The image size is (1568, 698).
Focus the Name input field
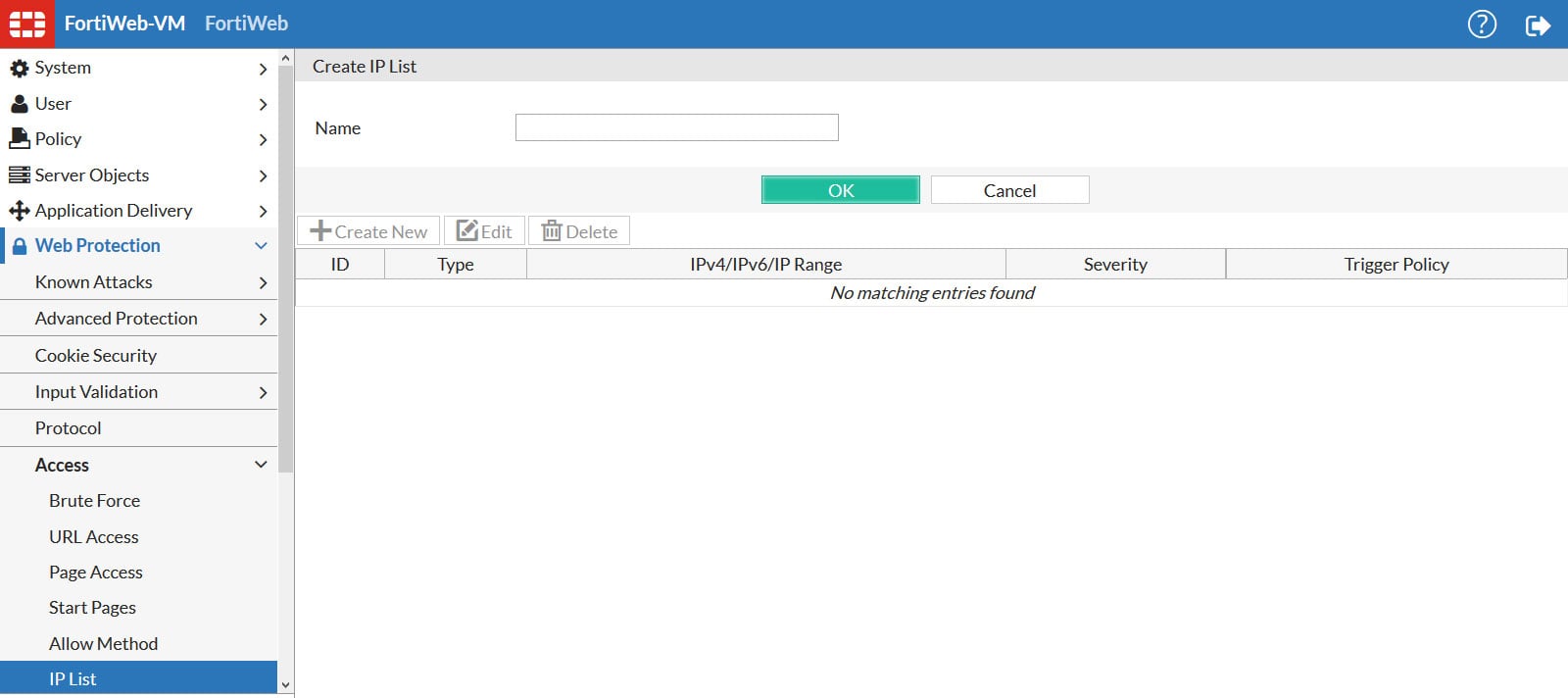[x=677, y=127]
